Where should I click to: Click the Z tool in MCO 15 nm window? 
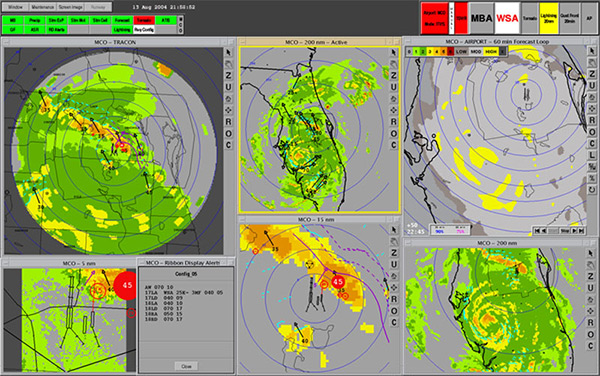tap(393, 253)
